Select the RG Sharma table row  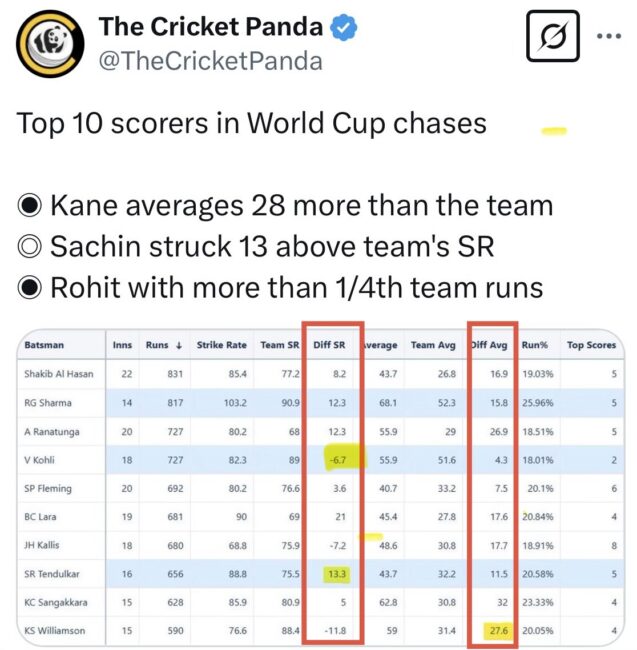(x=320, y=403)
